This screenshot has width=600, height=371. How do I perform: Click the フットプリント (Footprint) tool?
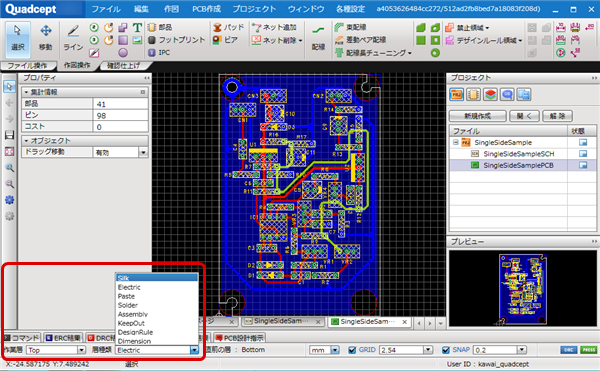point(176,40)
